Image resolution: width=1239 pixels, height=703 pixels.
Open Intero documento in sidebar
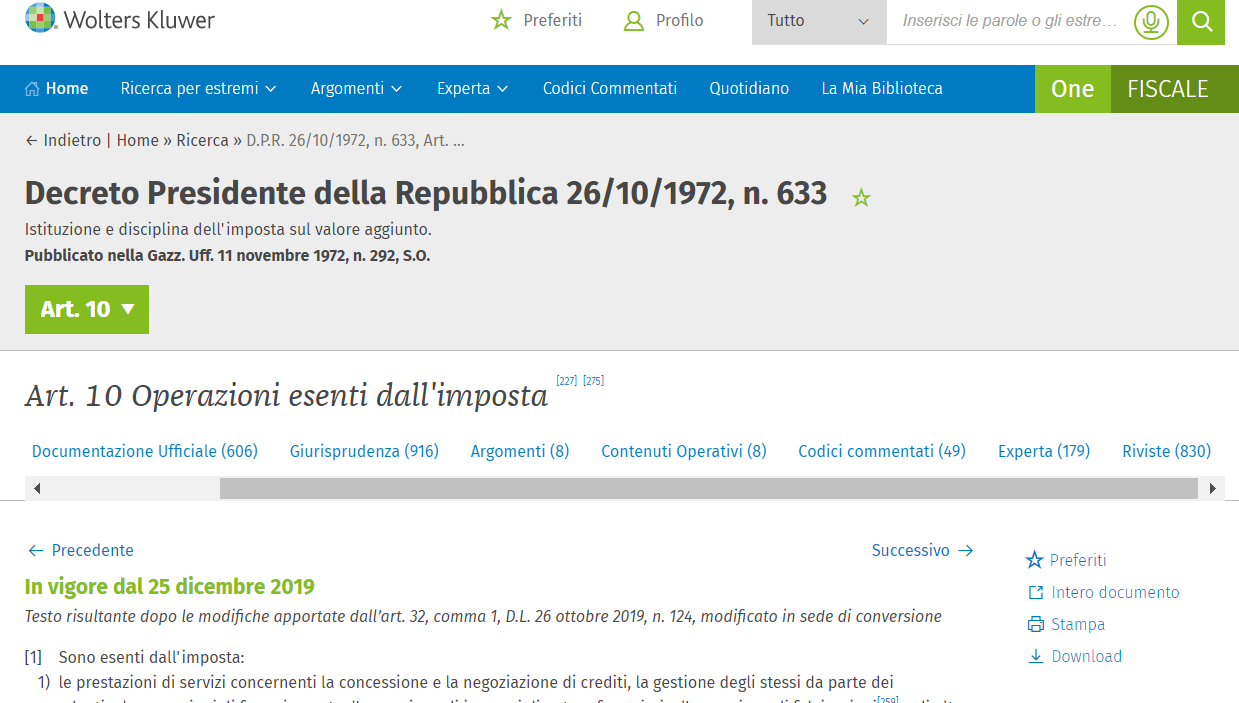pyautogui.click(x=1103, y=592)
